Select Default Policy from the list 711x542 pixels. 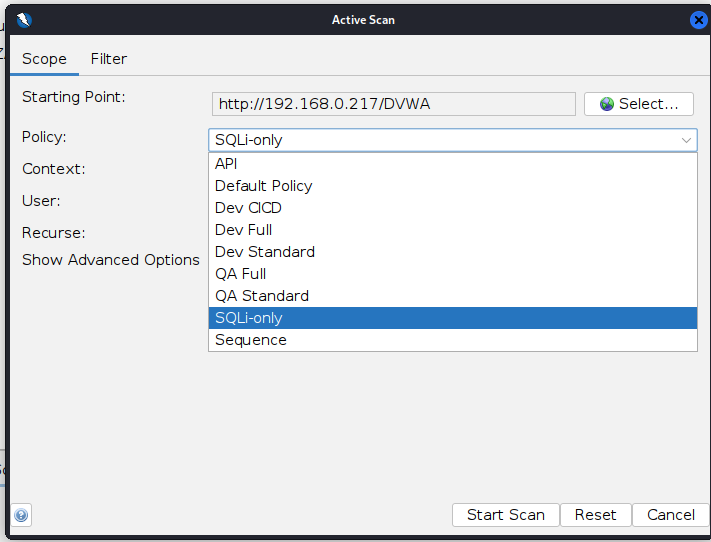(x=263, y=186)
